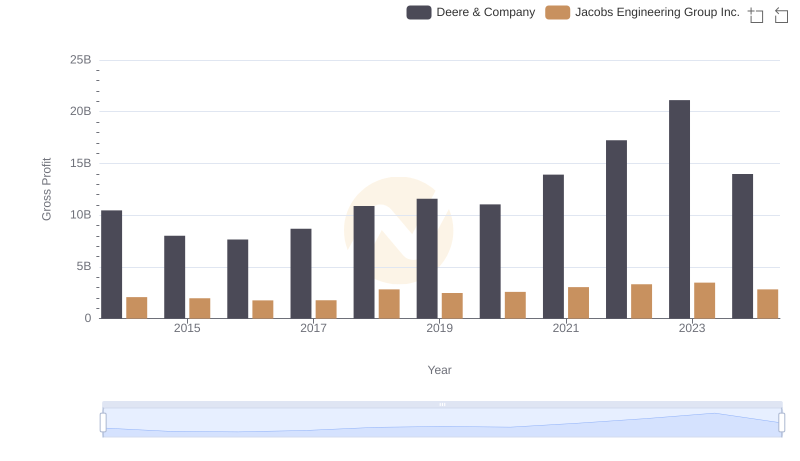Click the 15B y-axis label
This screenshot has height=461, width=800.
tap(81, 163)
